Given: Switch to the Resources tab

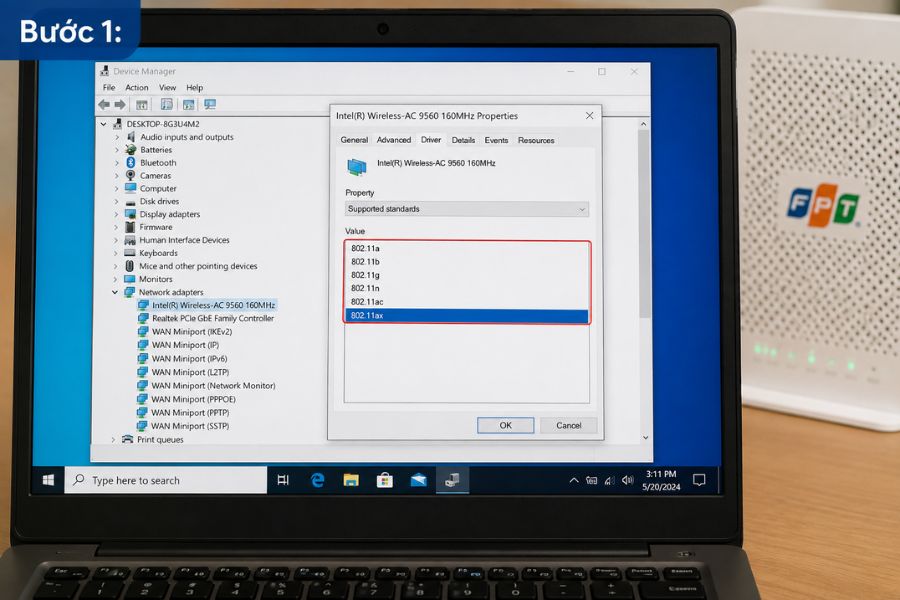Looking at the screenshot, I should 536,140.
